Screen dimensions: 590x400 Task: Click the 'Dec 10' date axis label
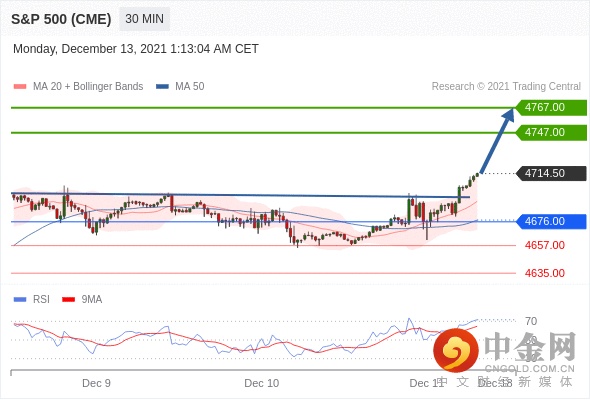(x=262, y=383)
